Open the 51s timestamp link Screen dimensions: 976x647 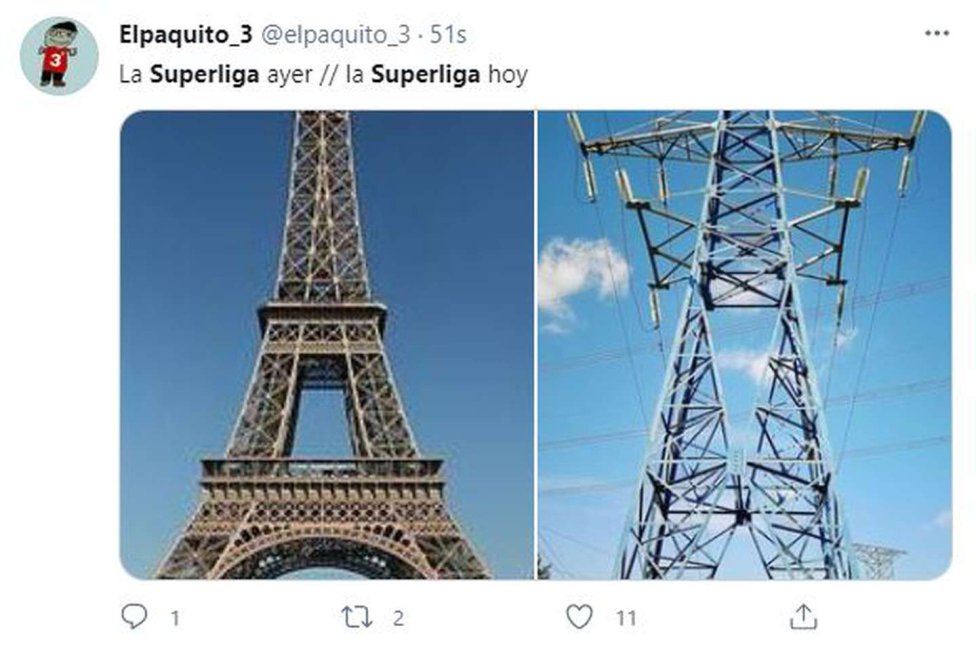point(448,35)
